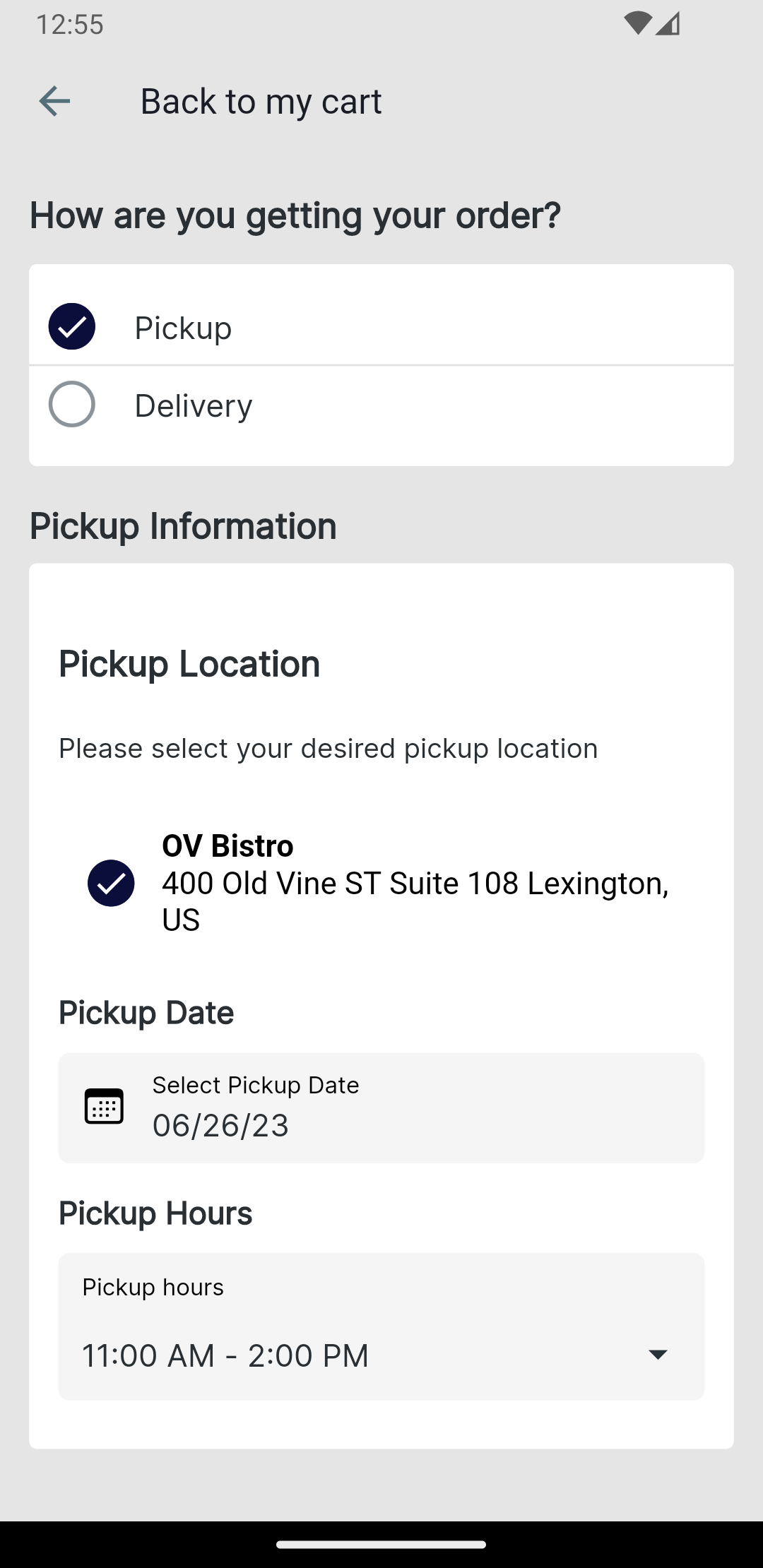
Task: Select the Delivery radio button
Action: 71,404
